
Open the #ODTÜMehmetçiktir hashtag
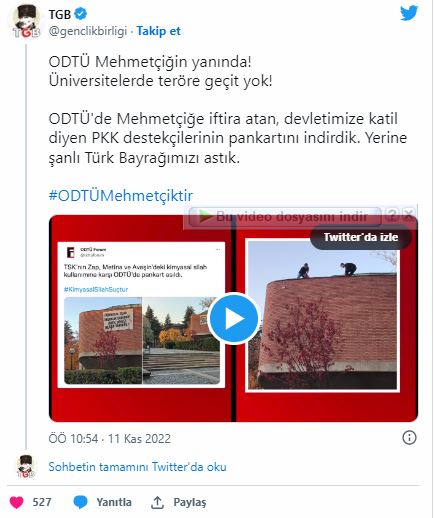coord(121,196)
